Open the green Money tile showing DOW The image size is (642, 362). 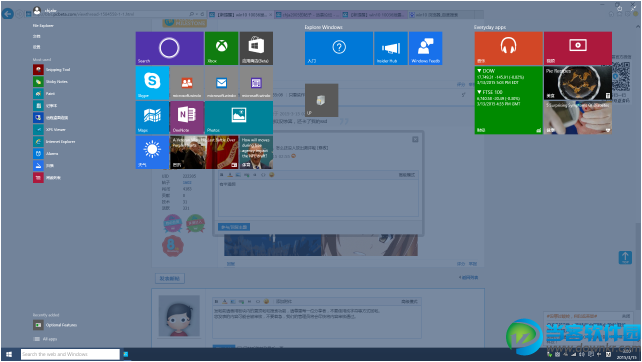pos(509,100)
